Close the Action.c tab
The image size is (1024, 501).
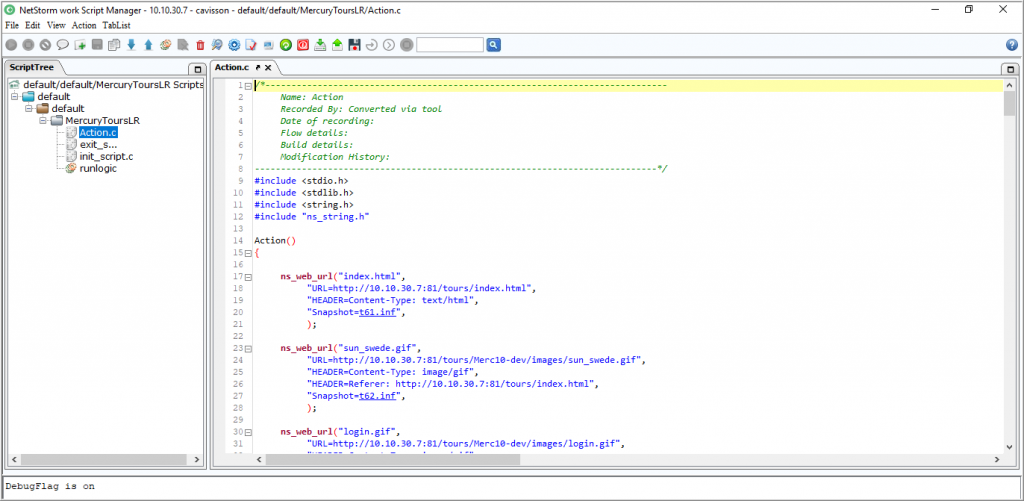coord(268,67)
